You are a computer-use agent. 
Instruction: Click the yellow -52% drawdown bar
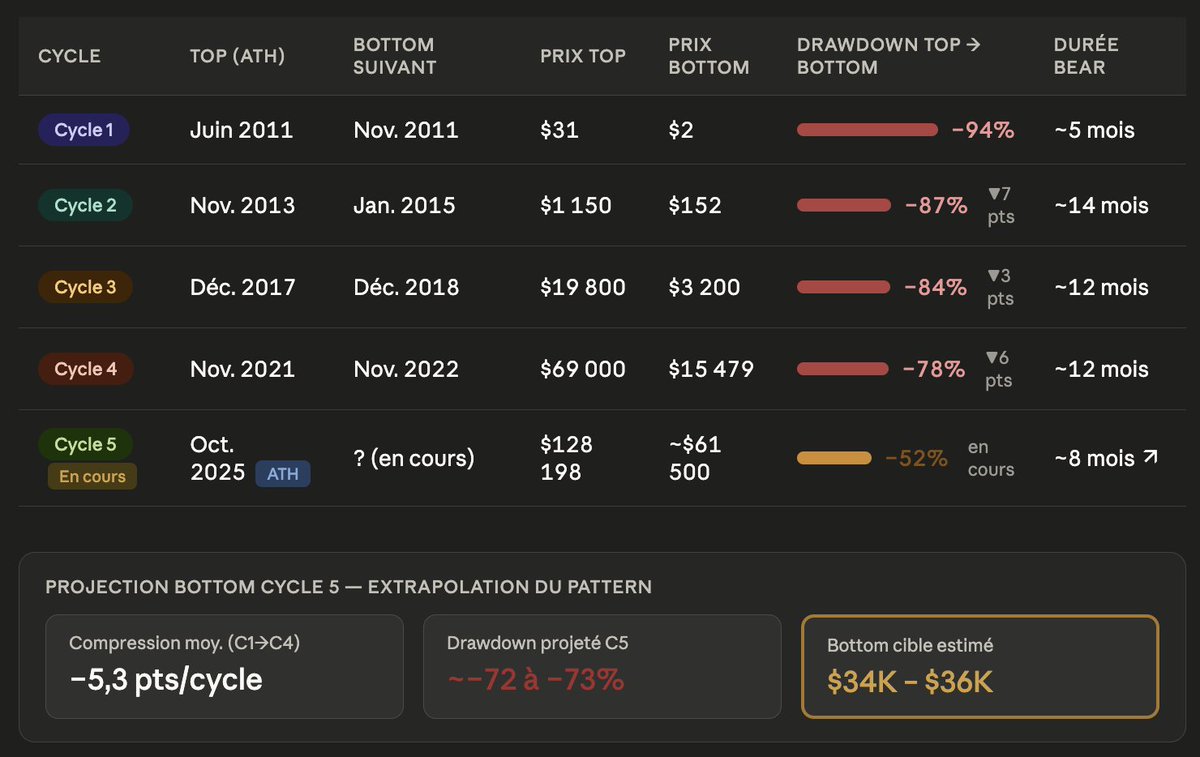click(x=834, y=458)
